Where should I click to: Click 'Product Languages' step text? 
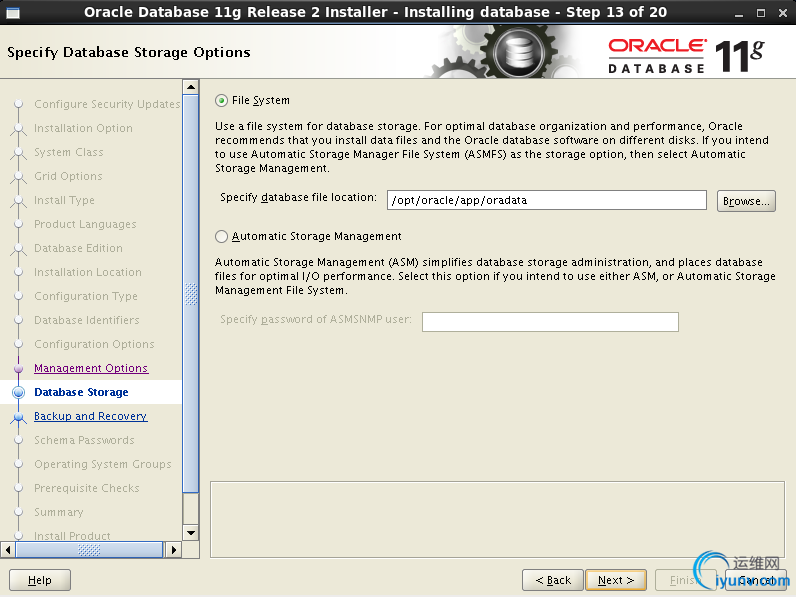pos(85,224)
